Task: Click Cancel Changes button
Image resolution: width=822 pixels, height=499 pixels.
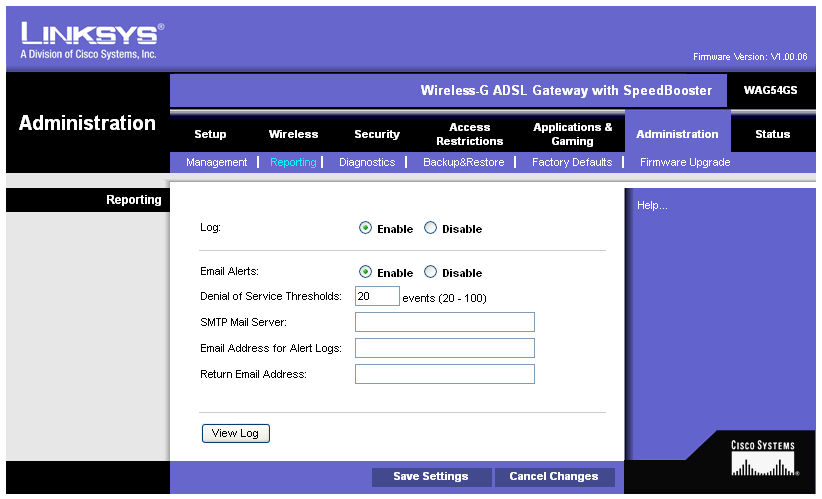Action: tap(554, 476)
